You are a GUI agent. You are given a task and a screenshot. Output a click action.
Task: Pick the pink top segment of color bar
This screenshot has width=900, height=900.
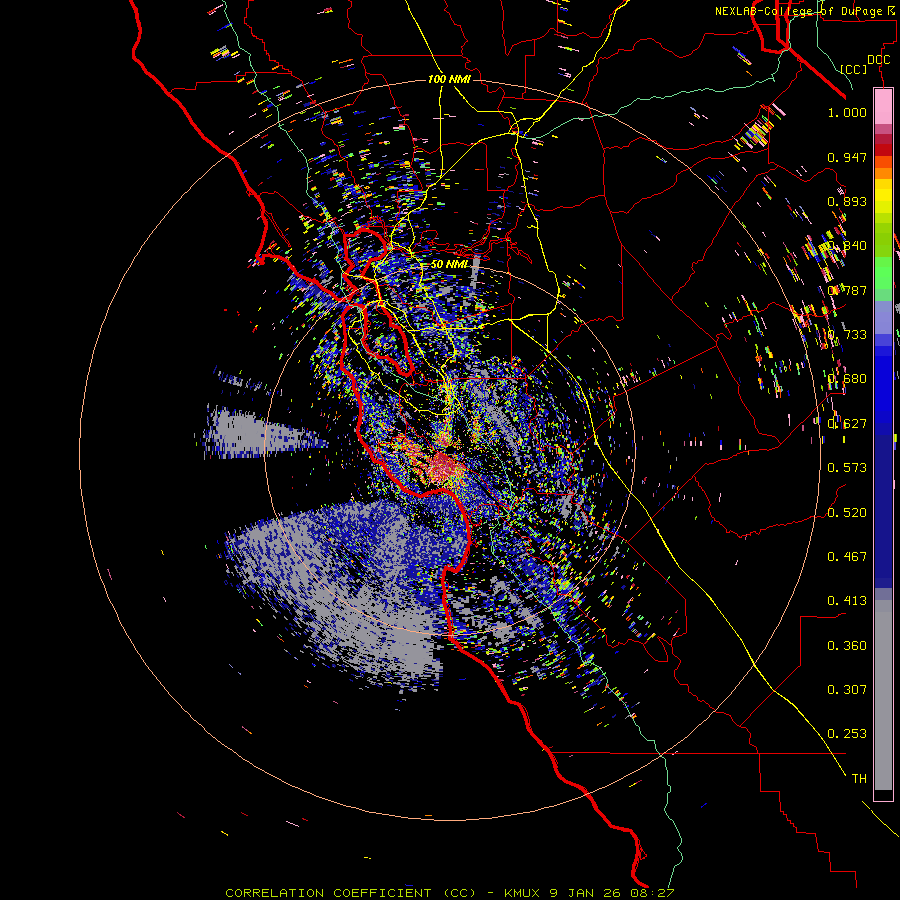point(883,107)
